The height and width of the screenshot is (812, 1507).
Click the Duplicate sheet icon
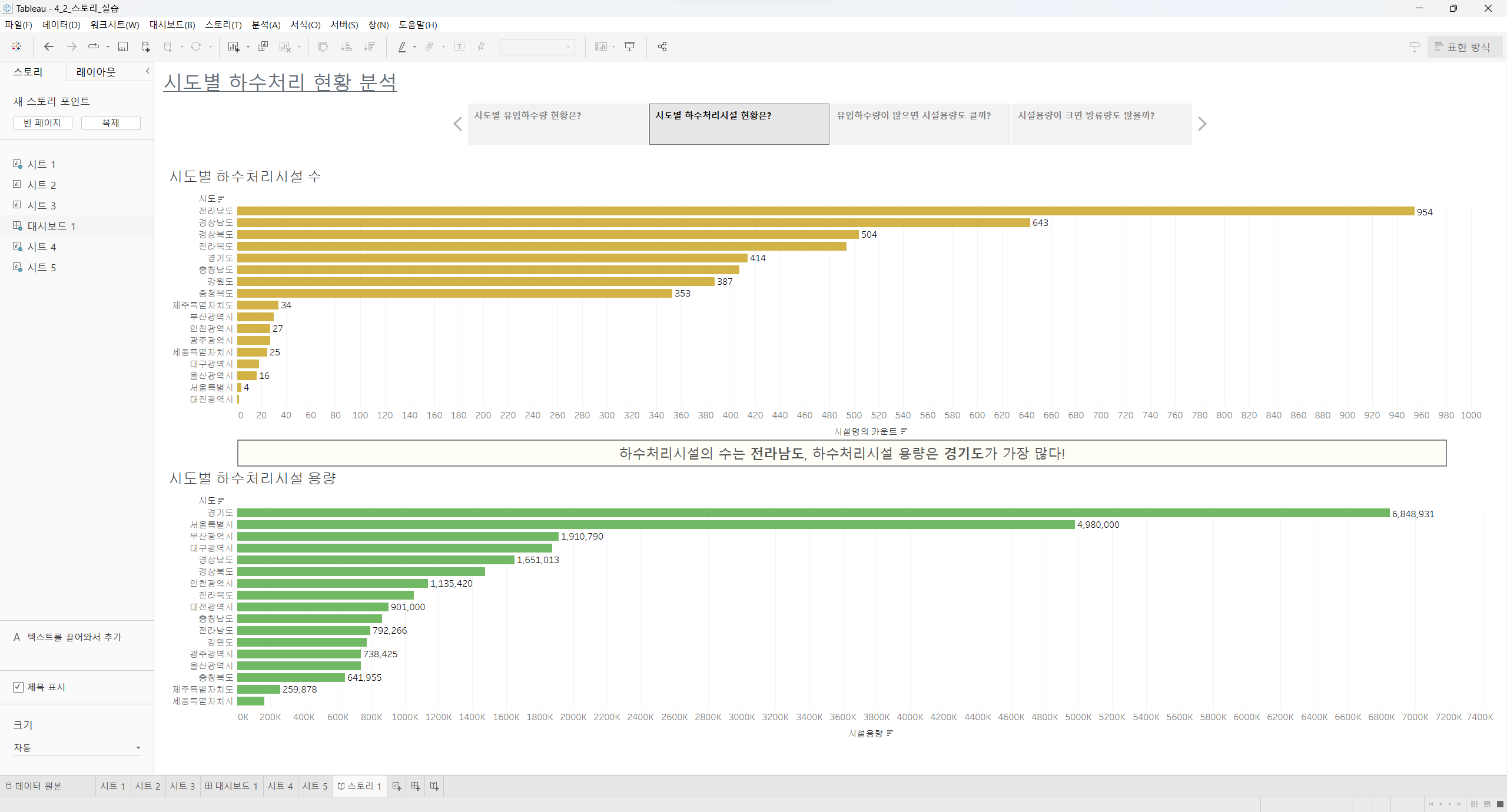click(x=263, y=46)
